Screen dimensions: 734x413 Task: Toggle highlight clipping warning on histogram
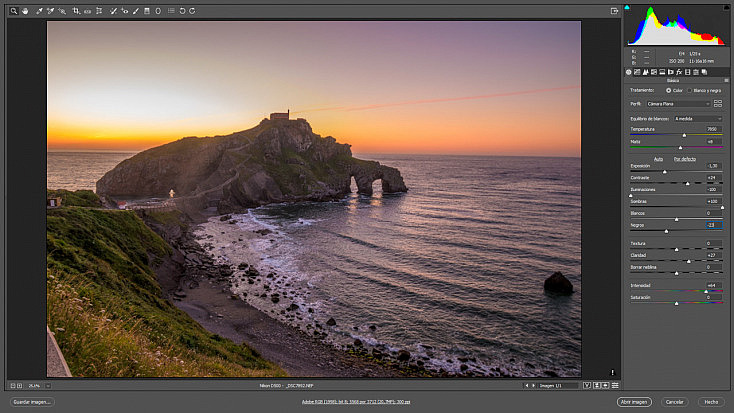726,7
